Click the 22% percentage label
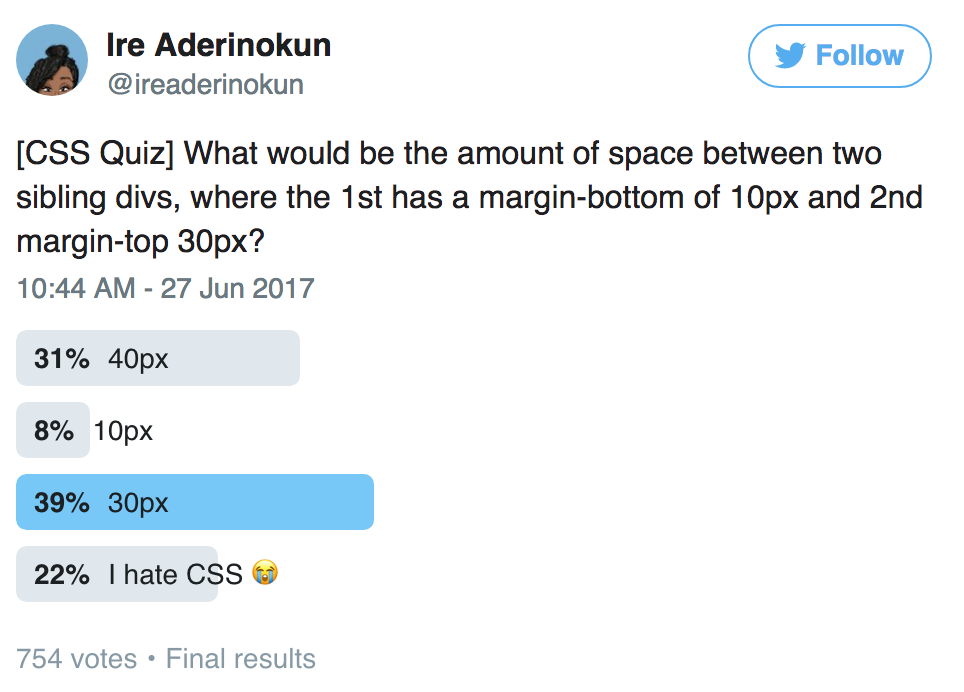 (x=61, y=575)
